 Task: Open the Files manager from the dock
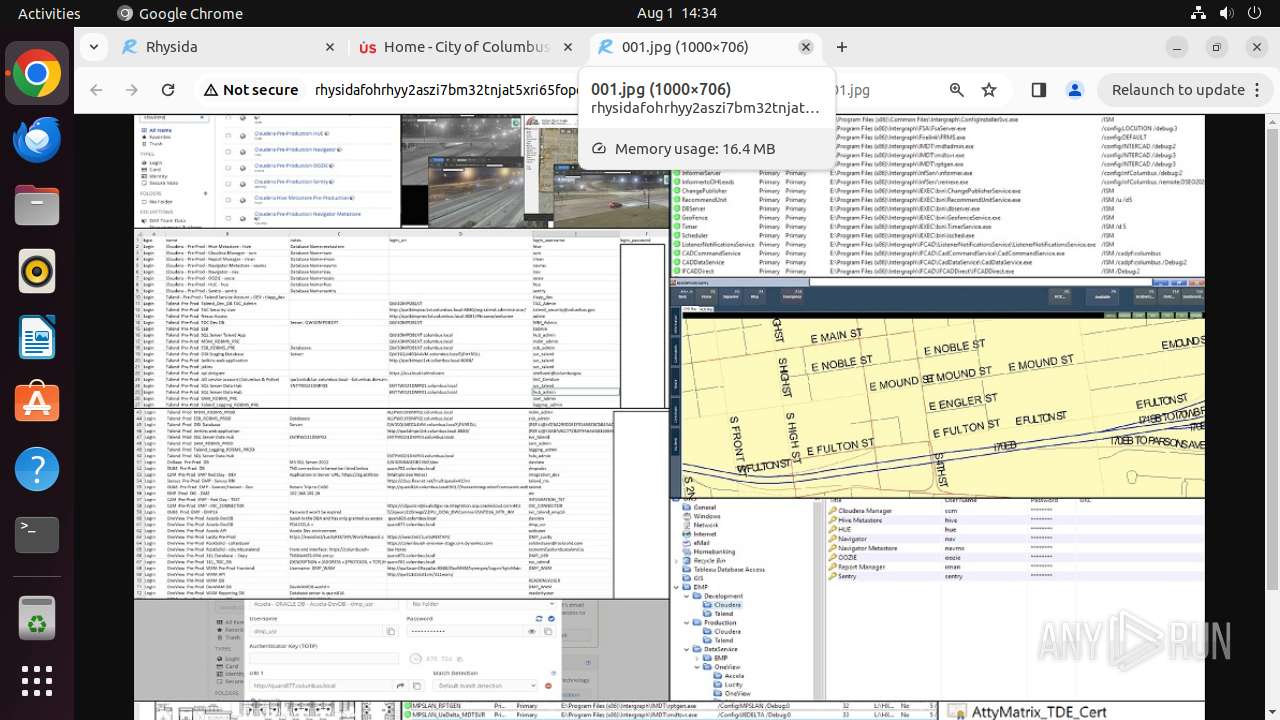37,206
